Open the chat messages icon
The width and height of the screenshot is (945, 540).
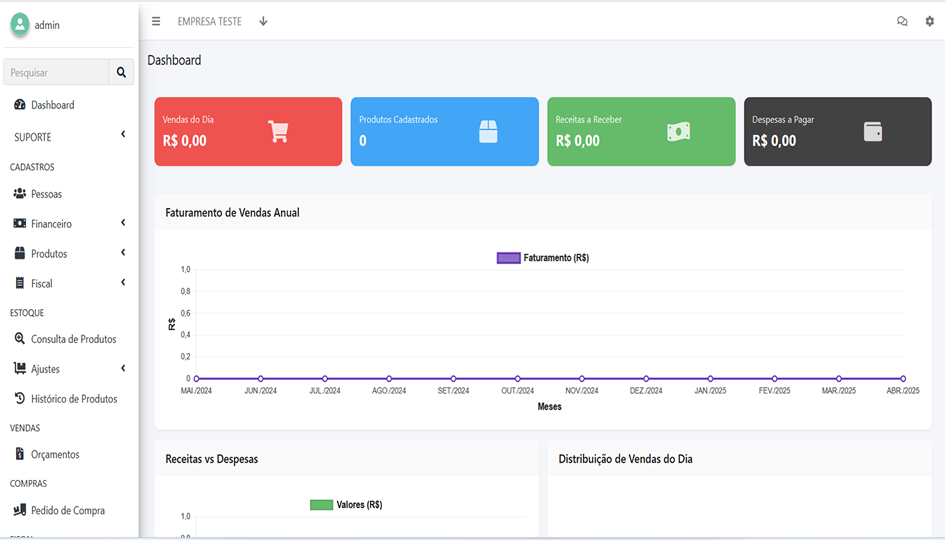coord(902,21)
